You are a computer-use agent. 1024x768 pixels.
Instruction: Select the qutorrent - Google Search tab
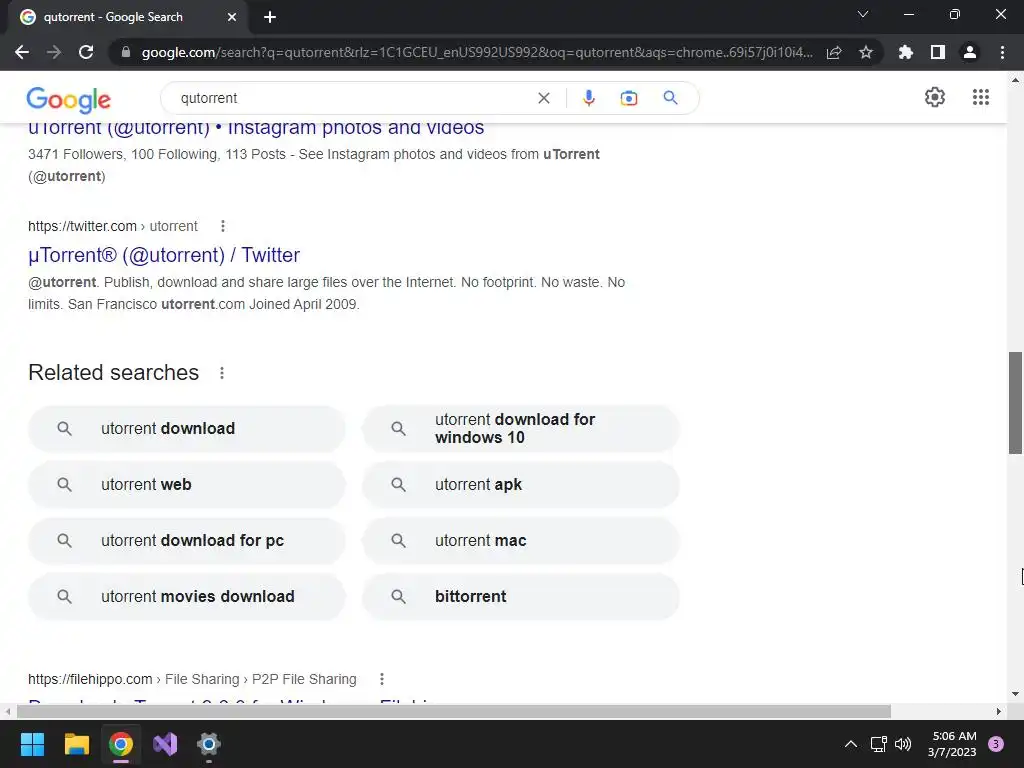124,17
